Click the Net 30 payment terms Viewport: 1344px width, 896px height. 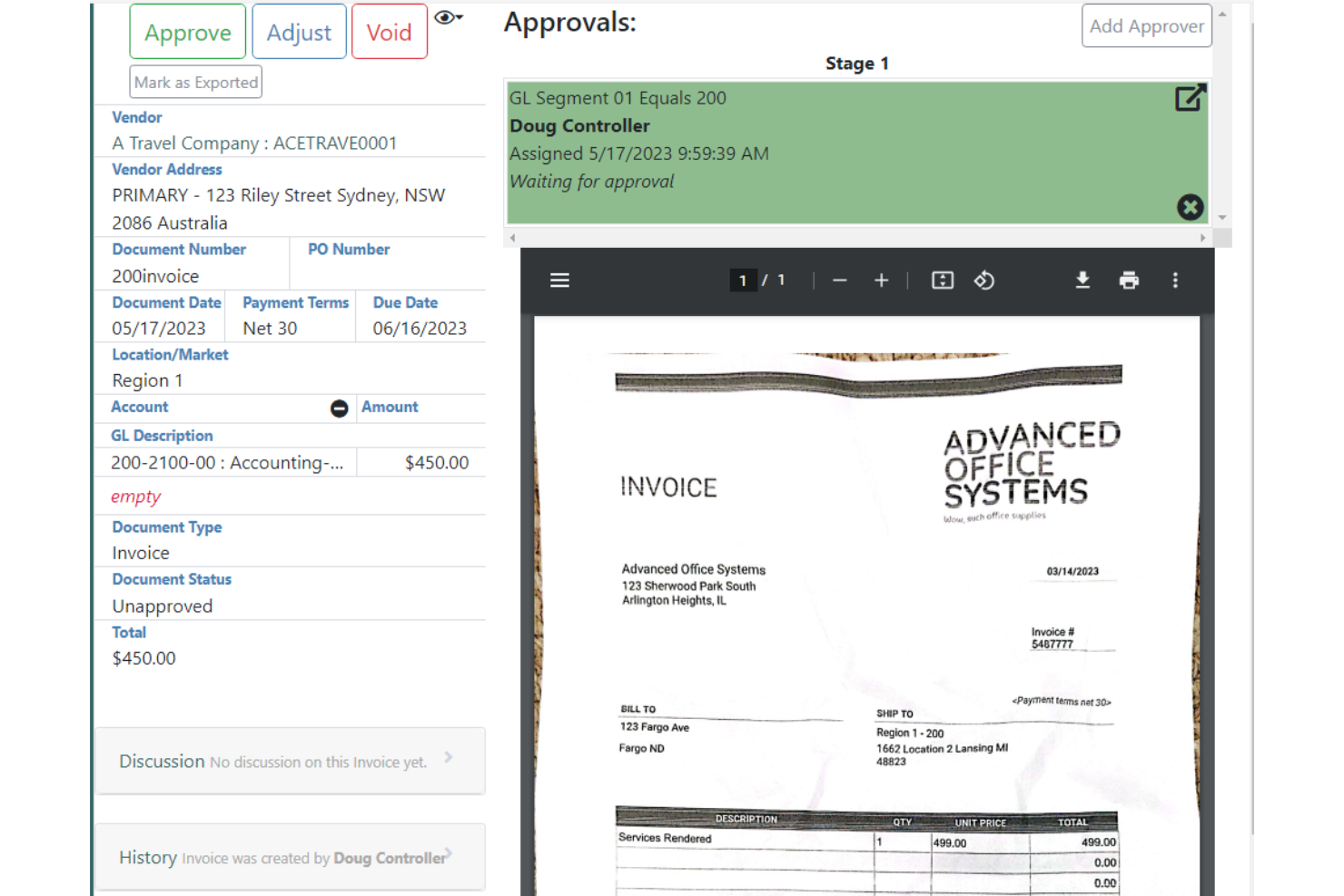coord(270,329)
